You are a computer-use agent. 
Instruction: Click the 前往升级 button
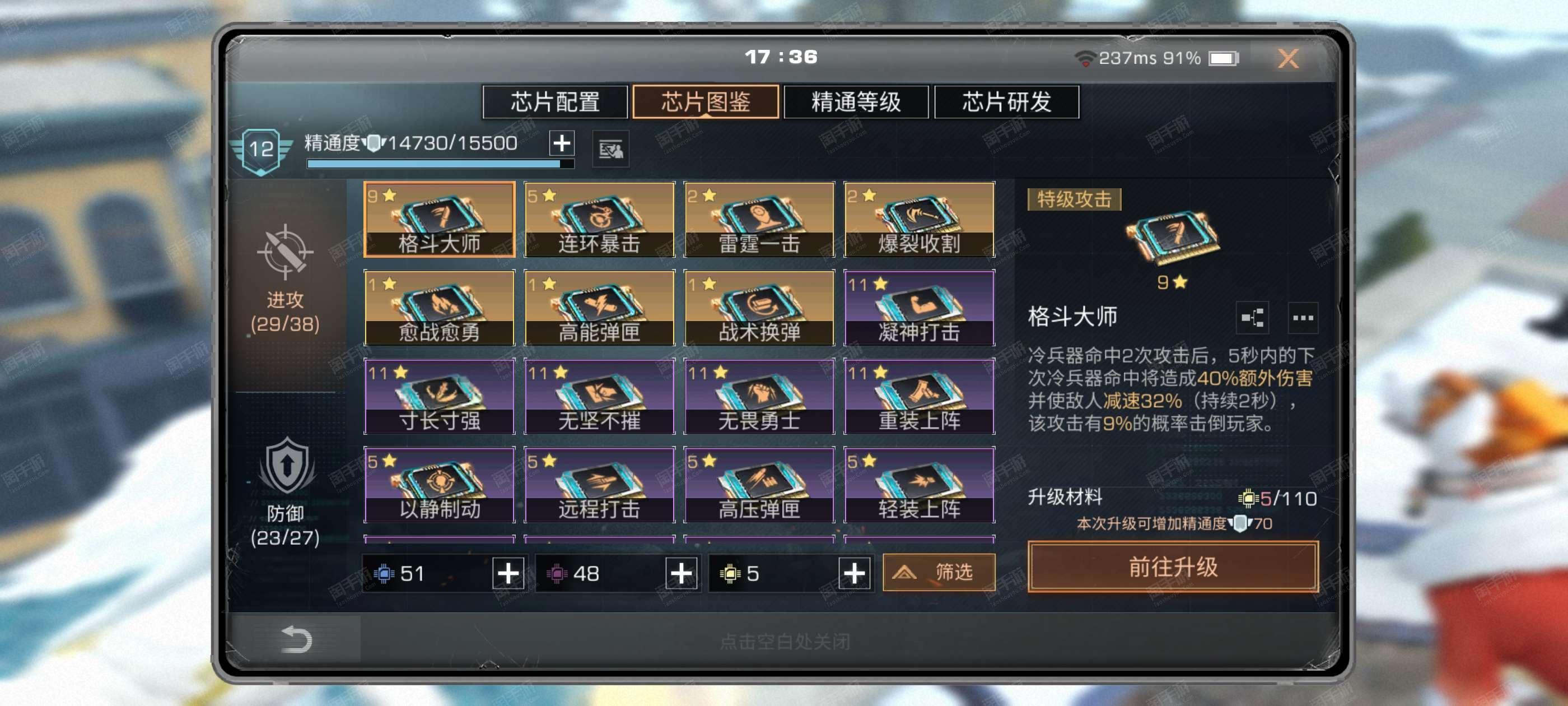point(1173,566)
